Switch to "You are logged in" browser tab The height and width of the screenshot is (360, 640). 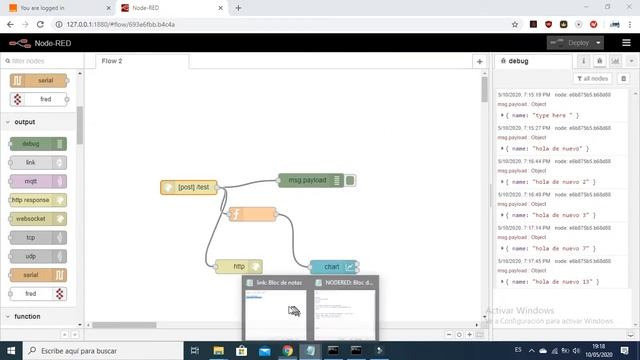click(x=60, y=8)
